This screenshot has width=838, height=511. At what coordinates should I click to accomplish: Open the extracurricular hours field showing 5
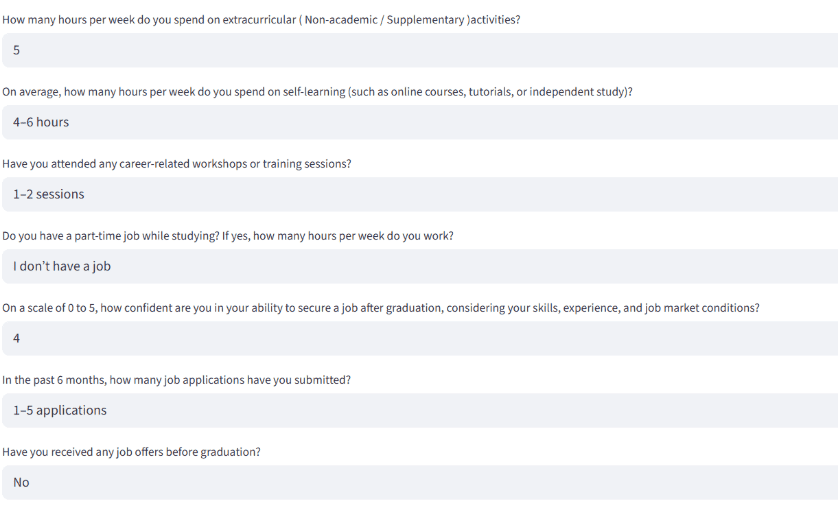pyautogui.click(x=419, y=50)
